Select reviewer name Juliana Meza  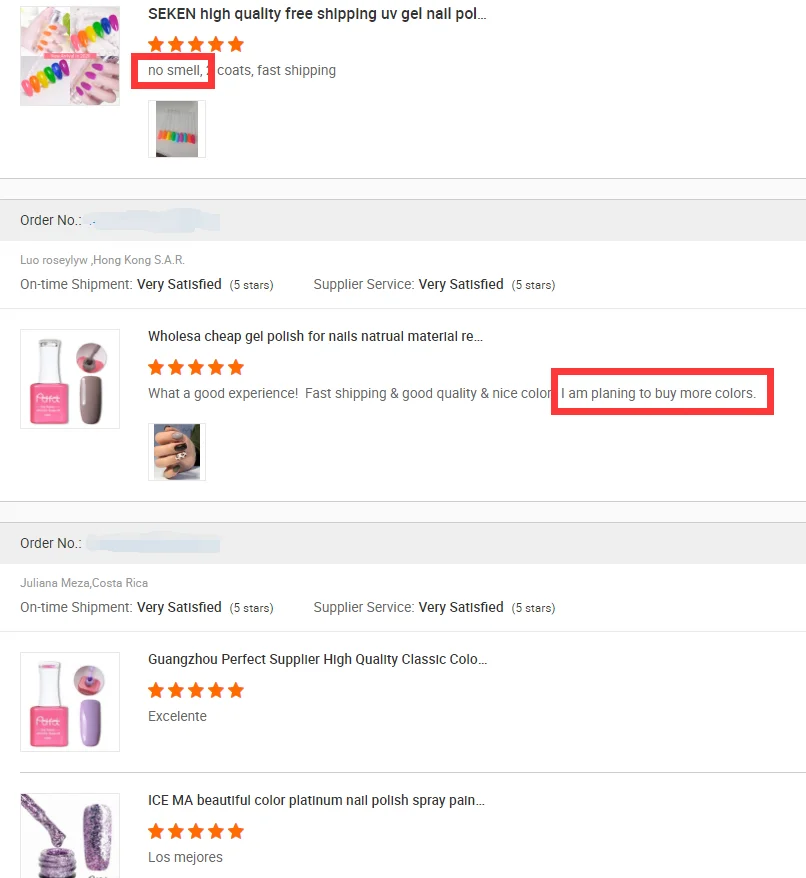[x=54, y=583]
